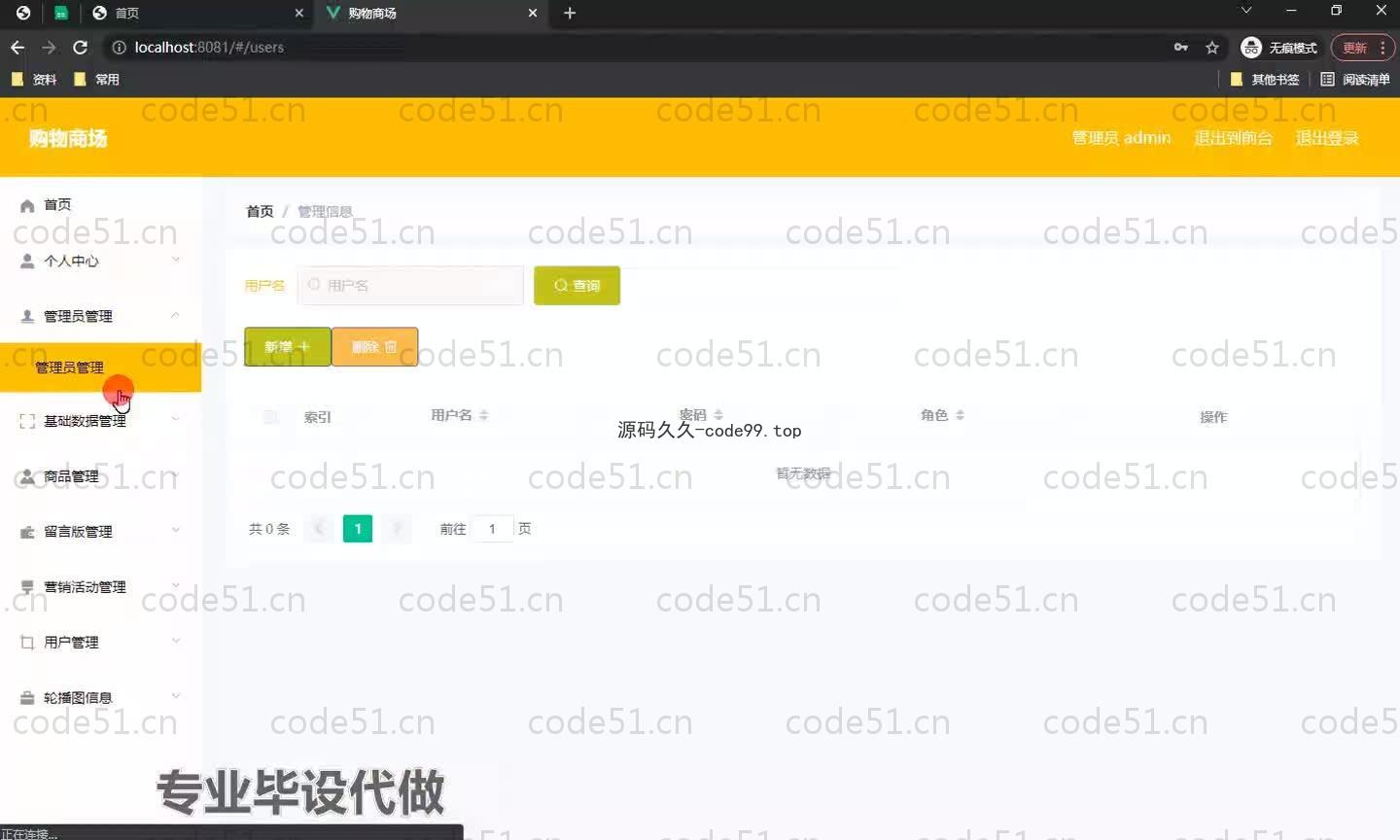
Task: Reload the page with the browser refresh icon
Action: pos(81,47)
